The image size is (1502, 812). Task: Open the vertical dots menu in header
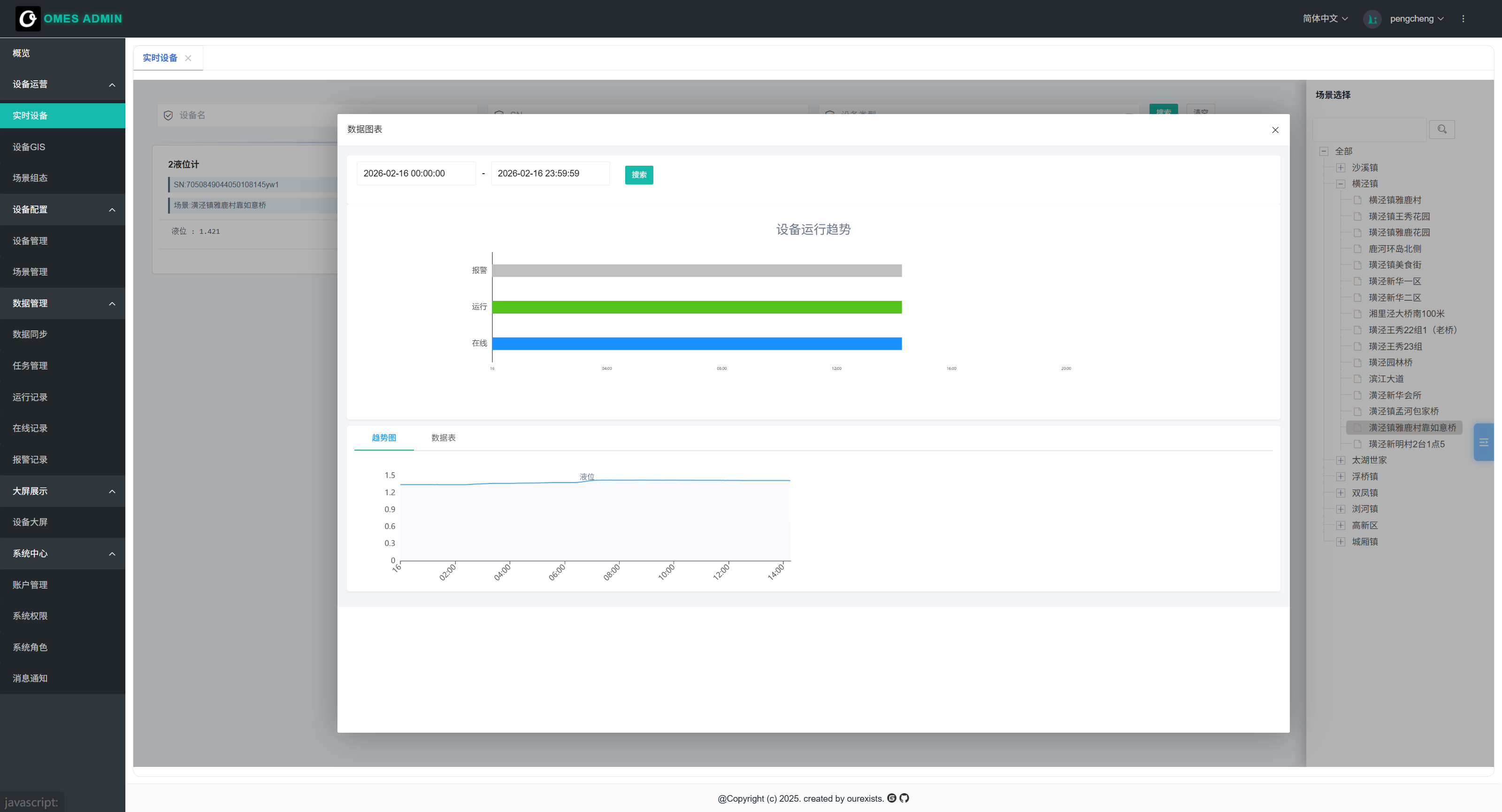(x=1463, y=19)
